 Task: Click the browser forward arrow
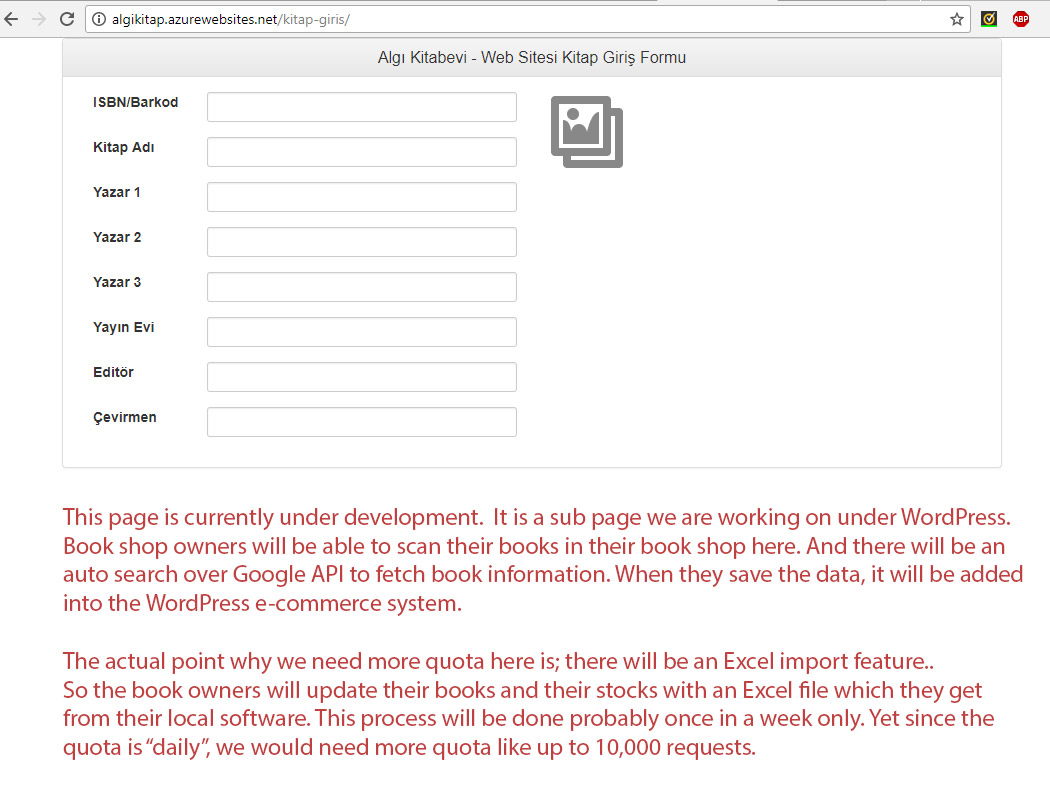click(39, 19)
